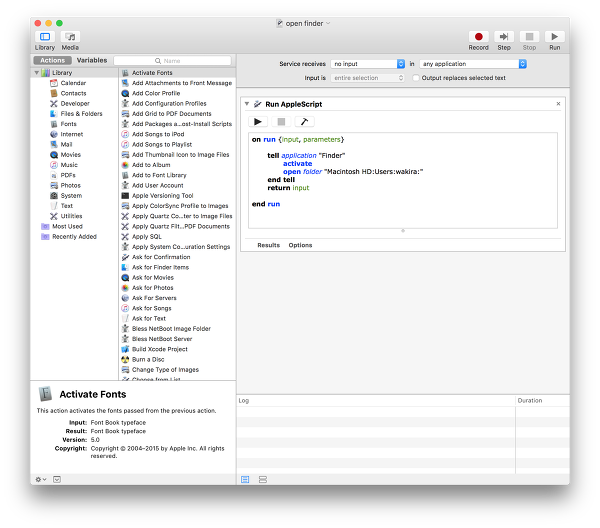Viewport: 600px width, 528px height.
Task: Click the Duration column header in log
Action: [542, 401]
